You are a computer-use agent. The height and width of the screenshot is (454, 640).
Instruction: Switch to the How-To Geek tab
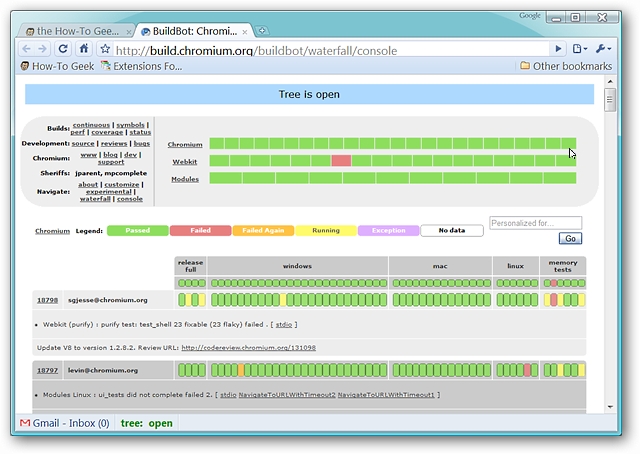[x=78, y=31]
